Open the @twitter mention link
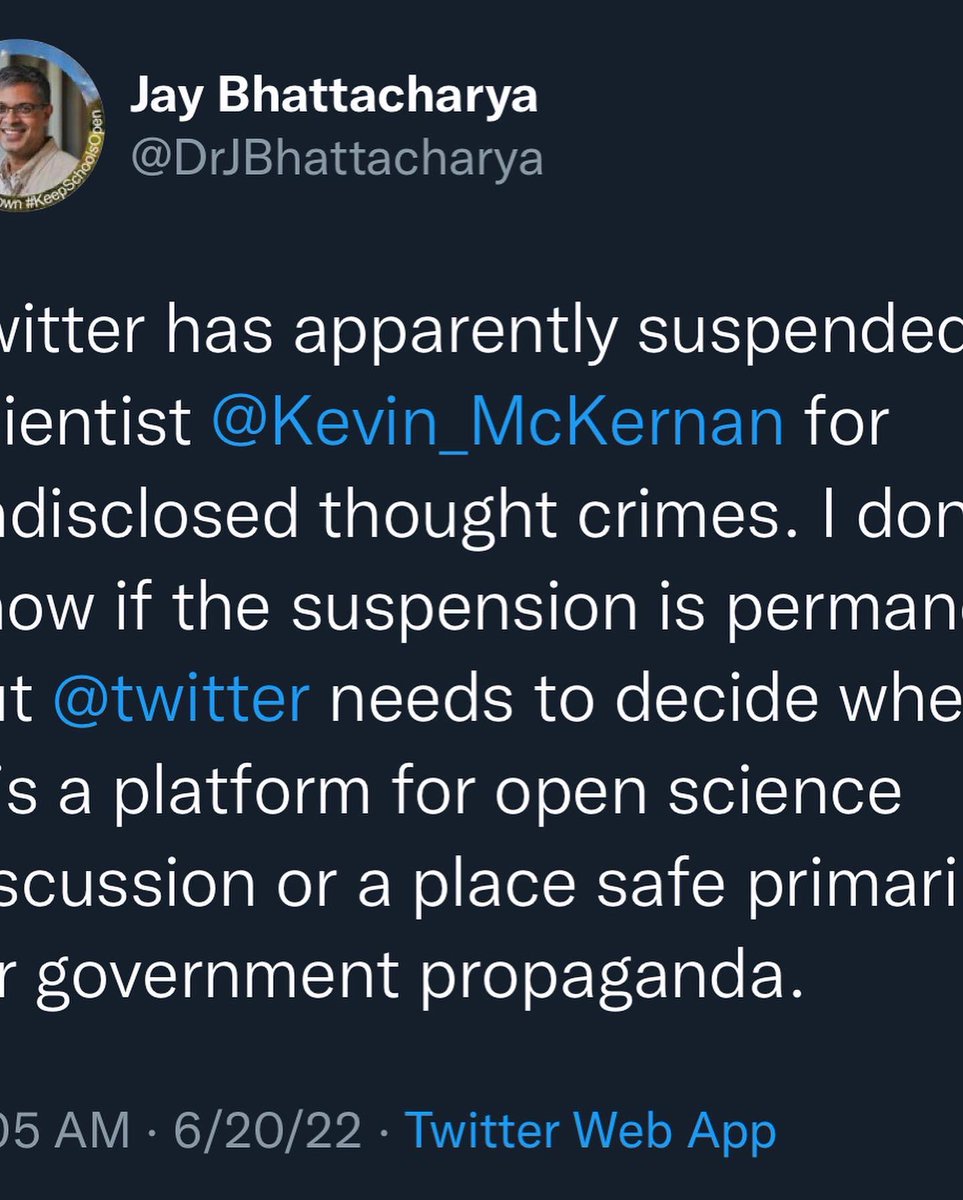The width and height of the screenshot is (963, 1200). tap(181, 698)
